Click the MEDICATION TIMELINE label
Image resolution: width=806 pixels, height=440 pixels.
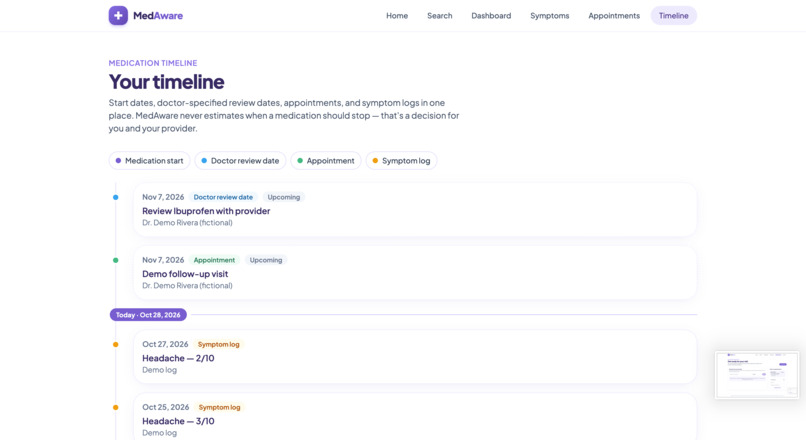click(x=153, y=63)
